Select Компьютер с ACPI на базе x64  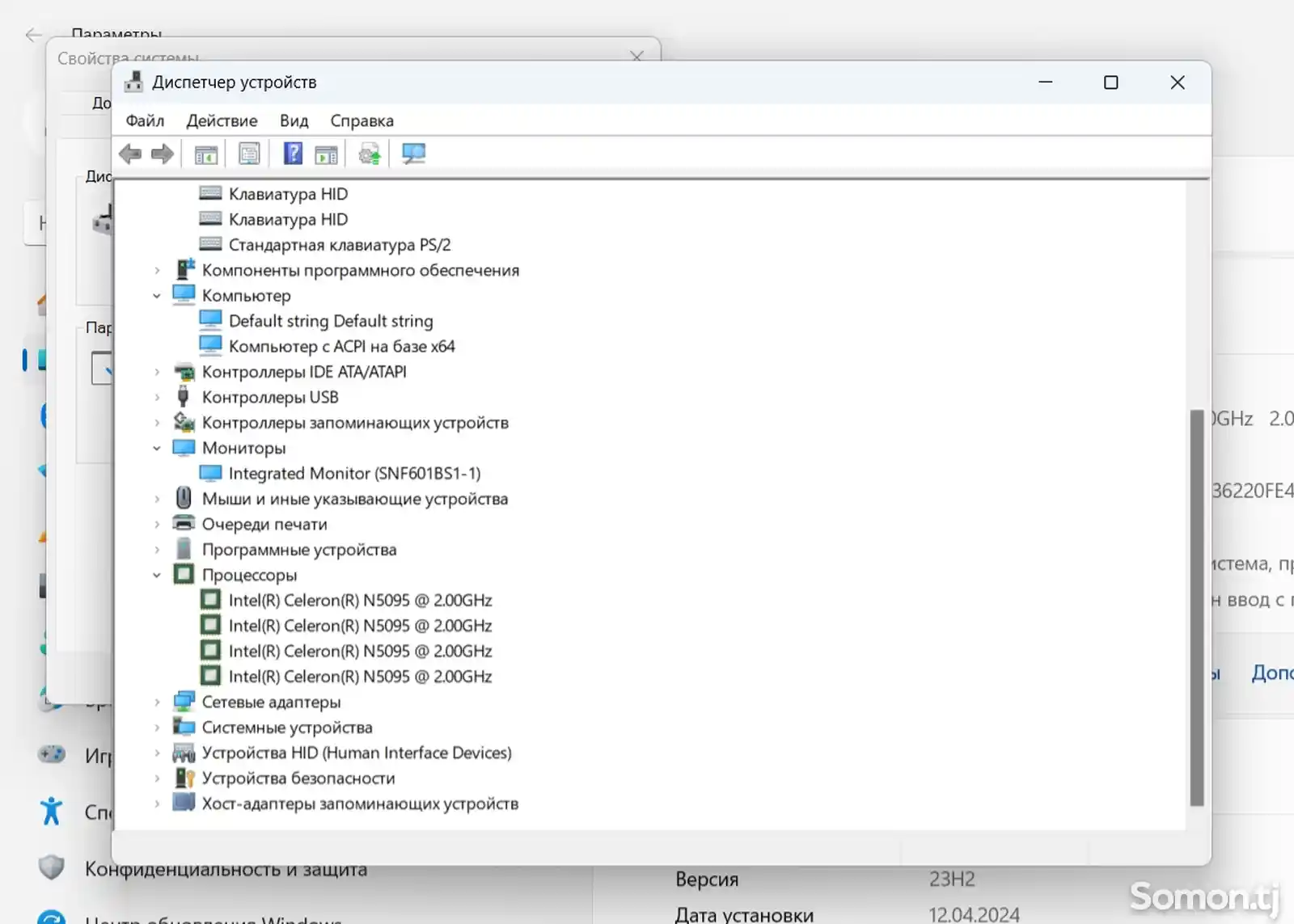coord(341,346)
